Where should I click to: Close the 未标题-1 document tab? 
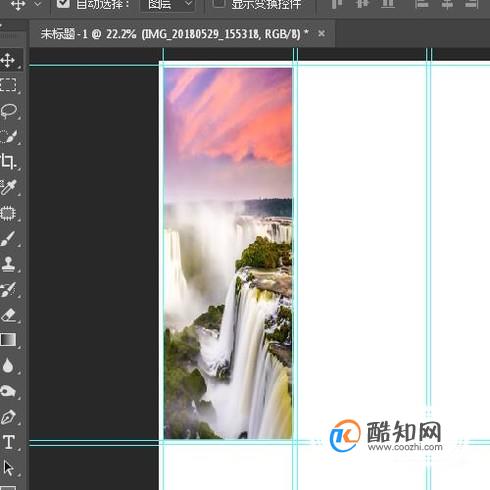tap(321, 34)
